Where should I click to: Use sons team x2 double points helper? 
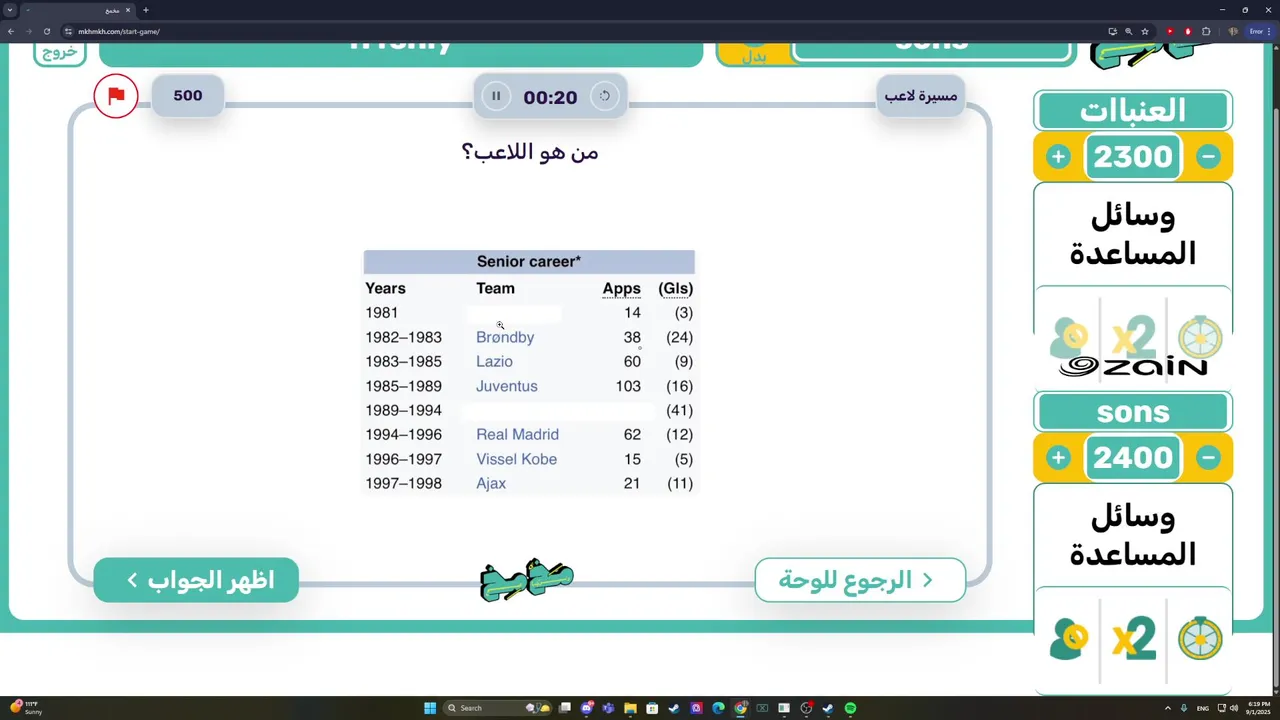pyautogui.click(x=1133, y=638)
